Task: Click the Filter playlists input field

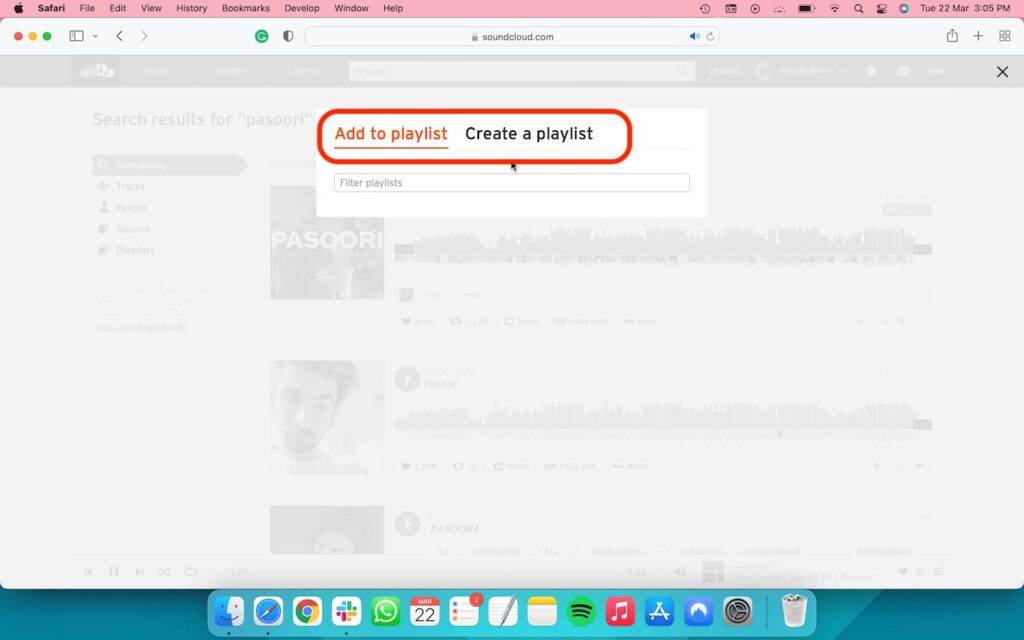Action: 511,182
